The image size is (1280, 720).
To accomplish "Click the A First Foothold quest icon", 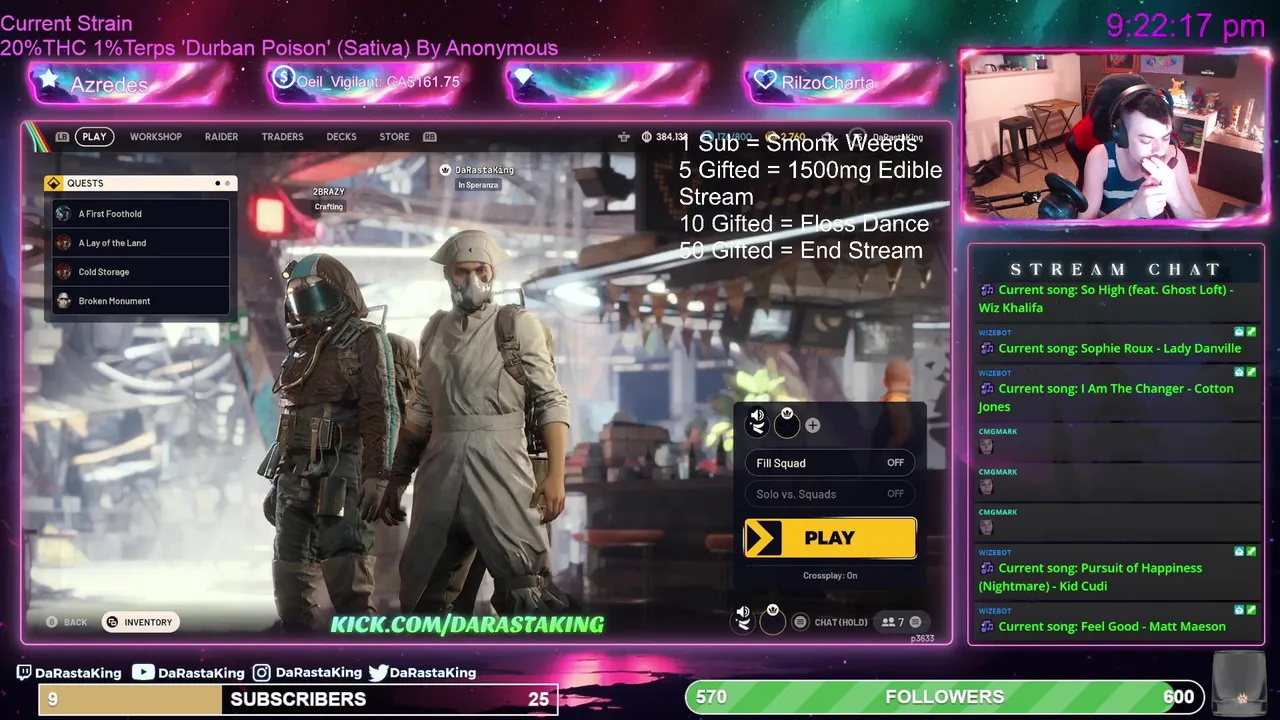I will pos(63,214).
